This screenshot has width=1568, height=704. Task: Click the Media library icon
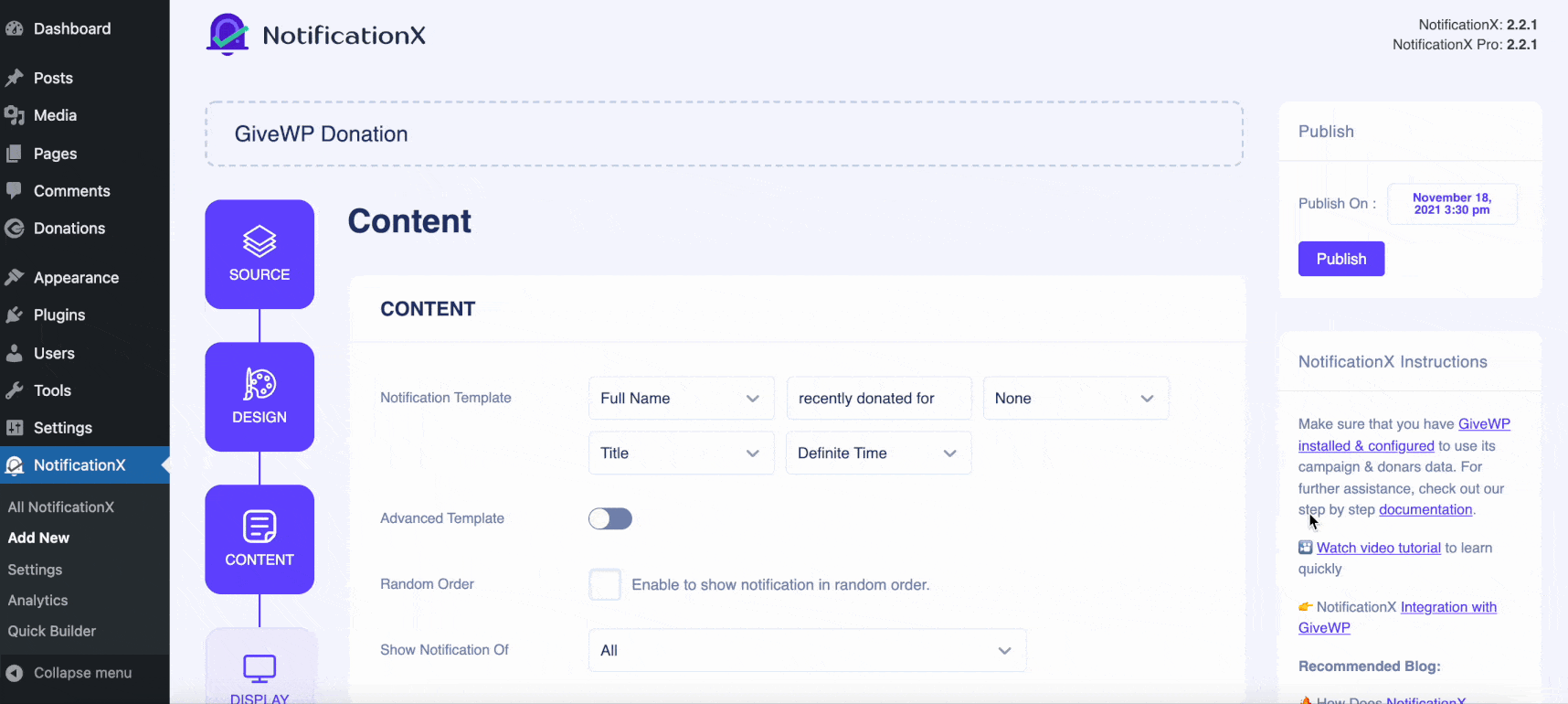(14, 115)
